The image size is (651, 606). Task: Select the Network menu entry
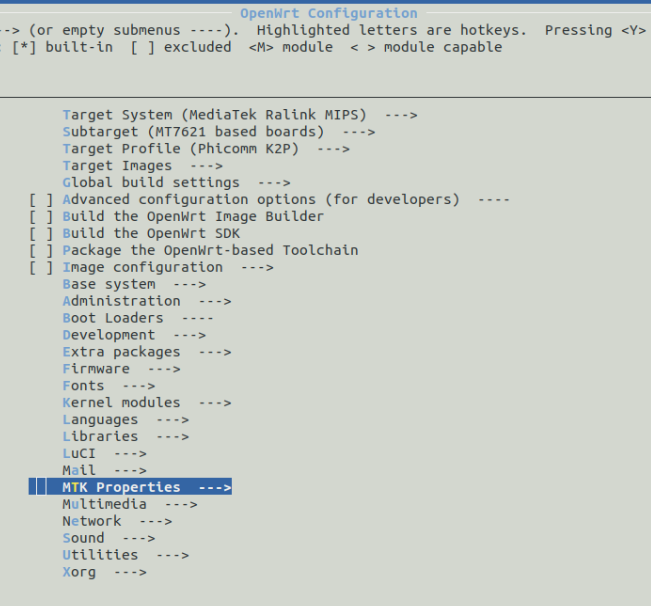click(x=117, y=521)
